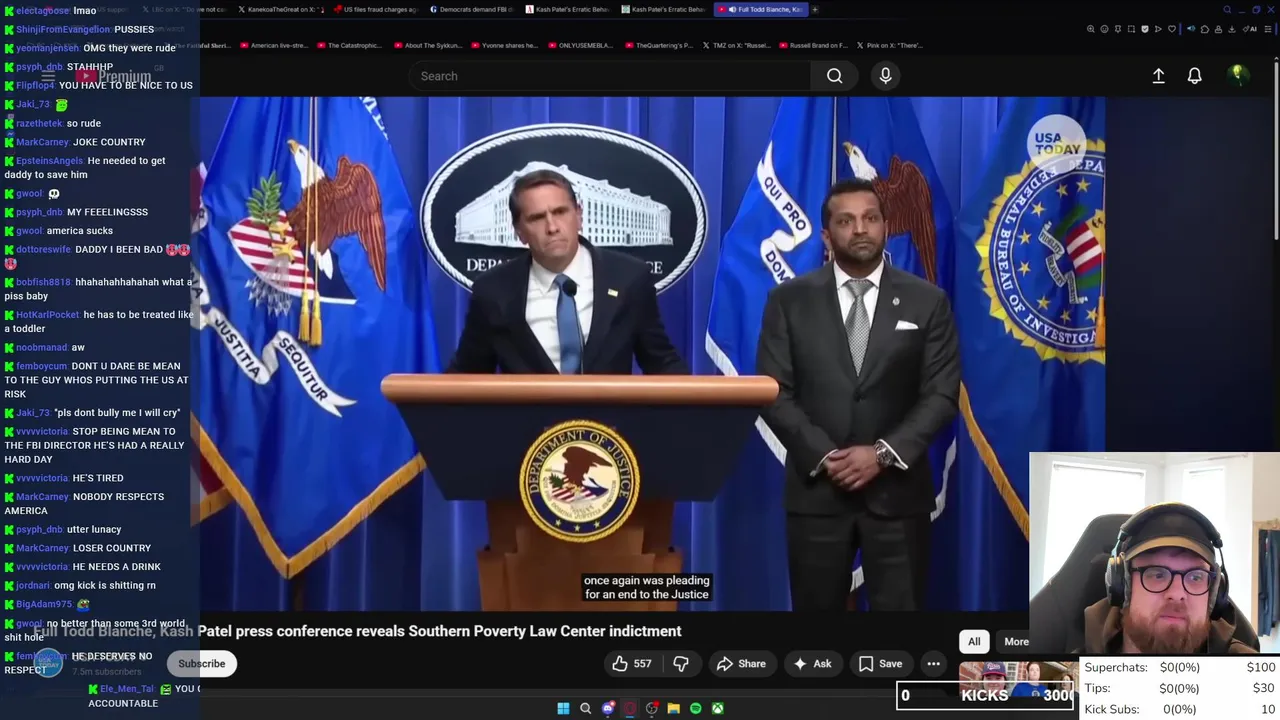Open browser extensions puzzle icon
This screenshot has width=1280, height=720.
point(1205,29)
